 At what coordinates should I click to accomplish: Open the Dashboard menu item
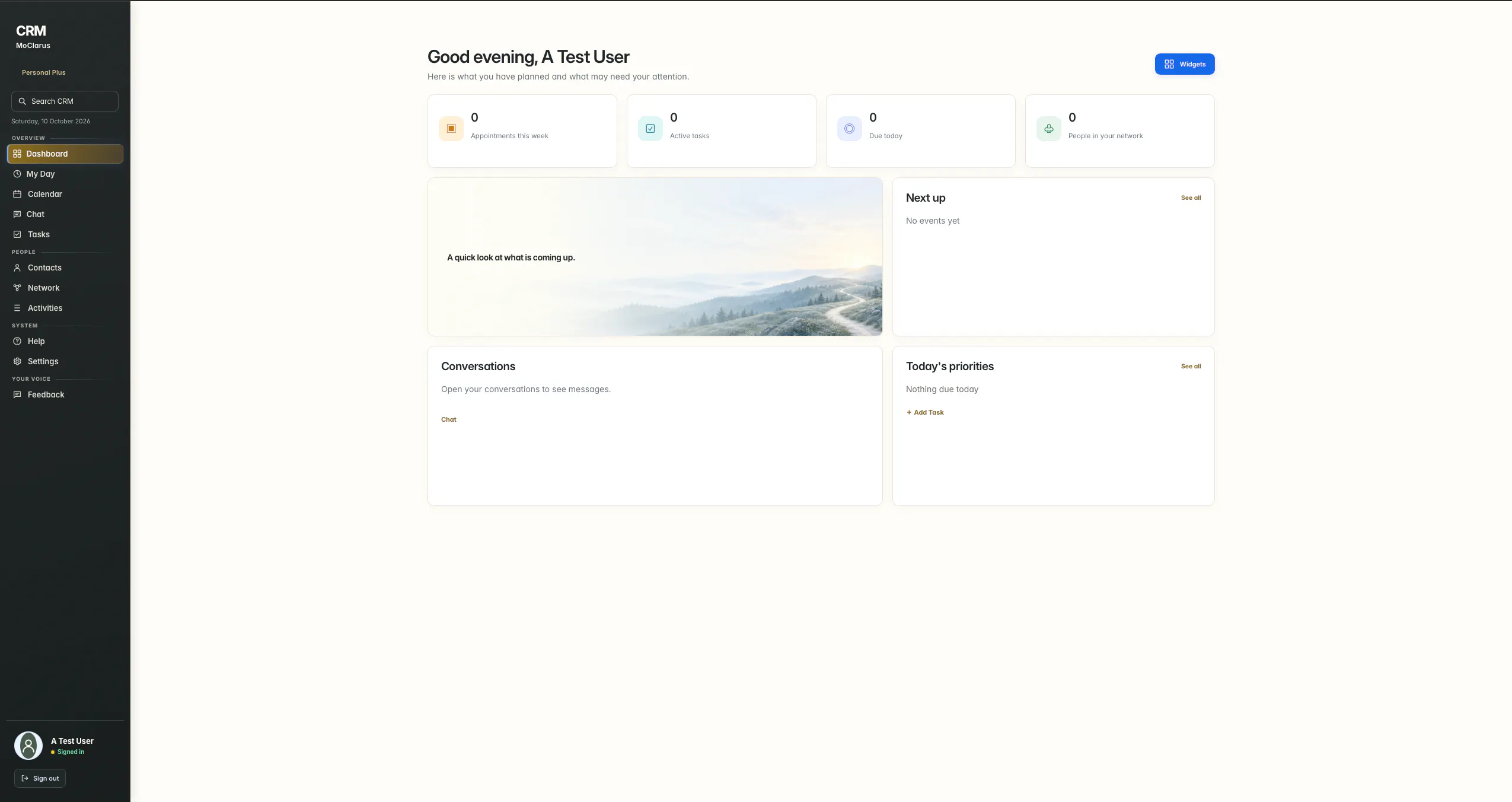pos(65,154)
